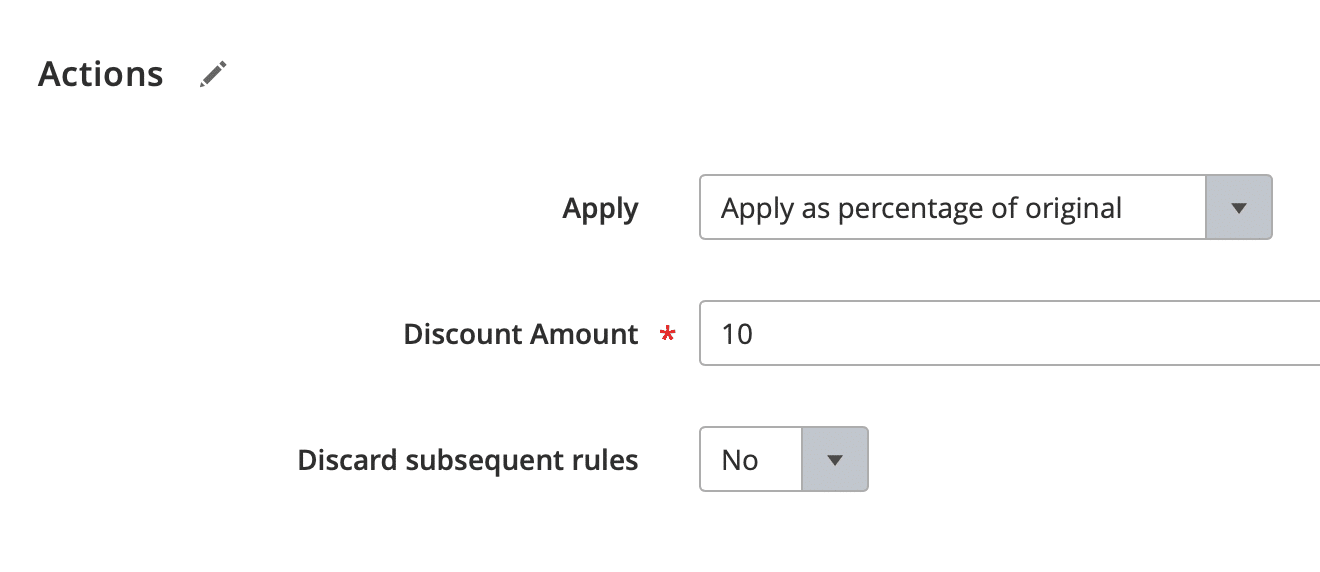
Task: Click the gray caret icon in Apply select
Action: [x=1239, y=209]
